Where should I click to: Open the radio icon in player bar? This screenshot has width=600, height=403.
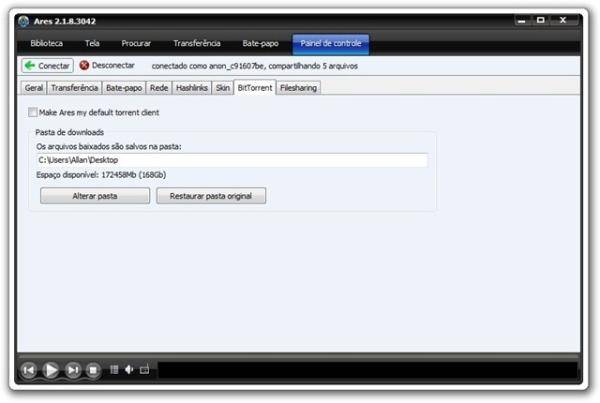pyautogui.click(x=144, y=369)
